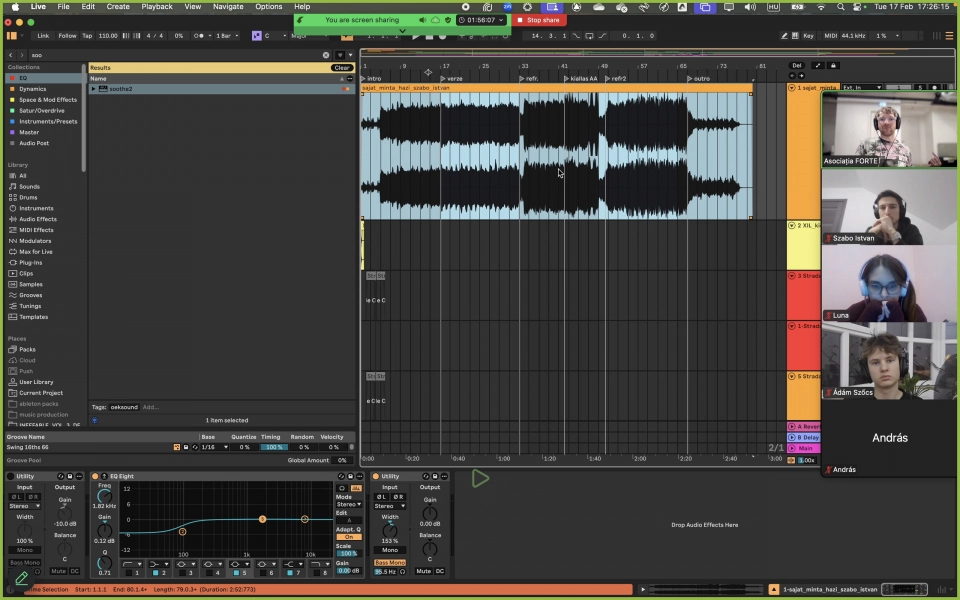Click the Tap tempo button
Viewport: 960px width, 600px height.
click(87, 36)
